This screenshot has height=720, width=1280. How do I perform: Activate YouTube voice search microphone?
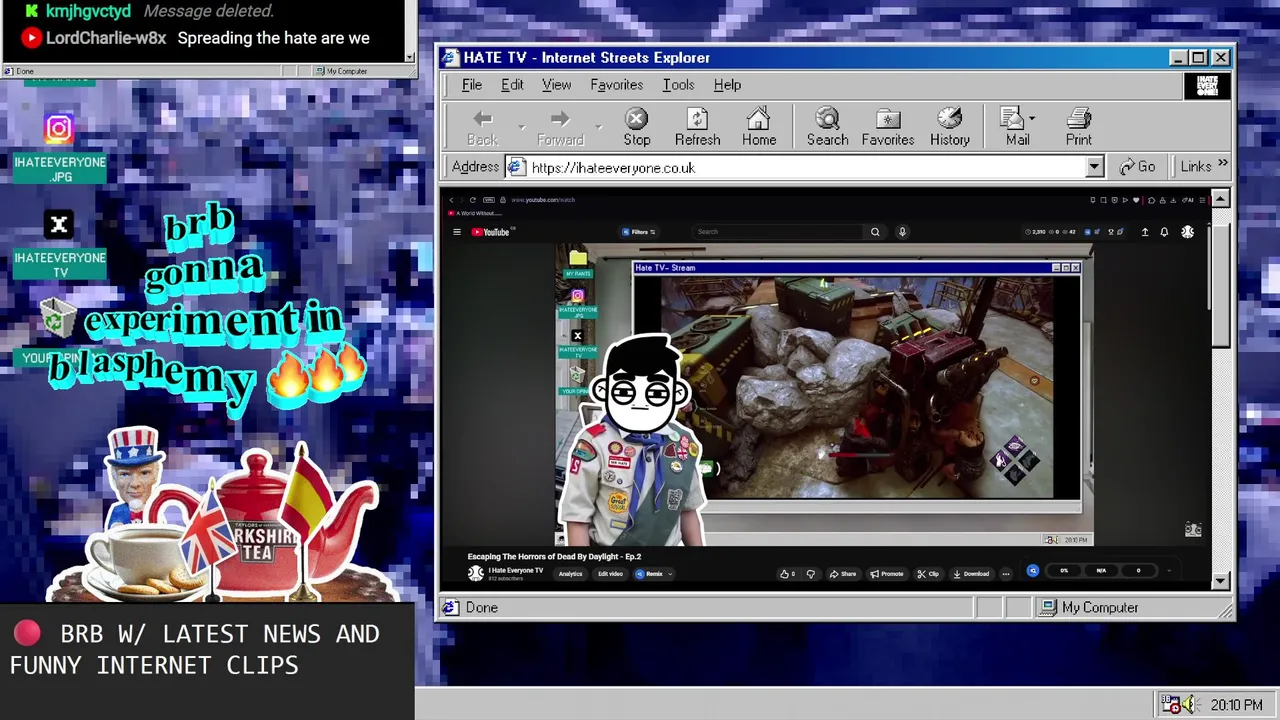click(902, 232)
